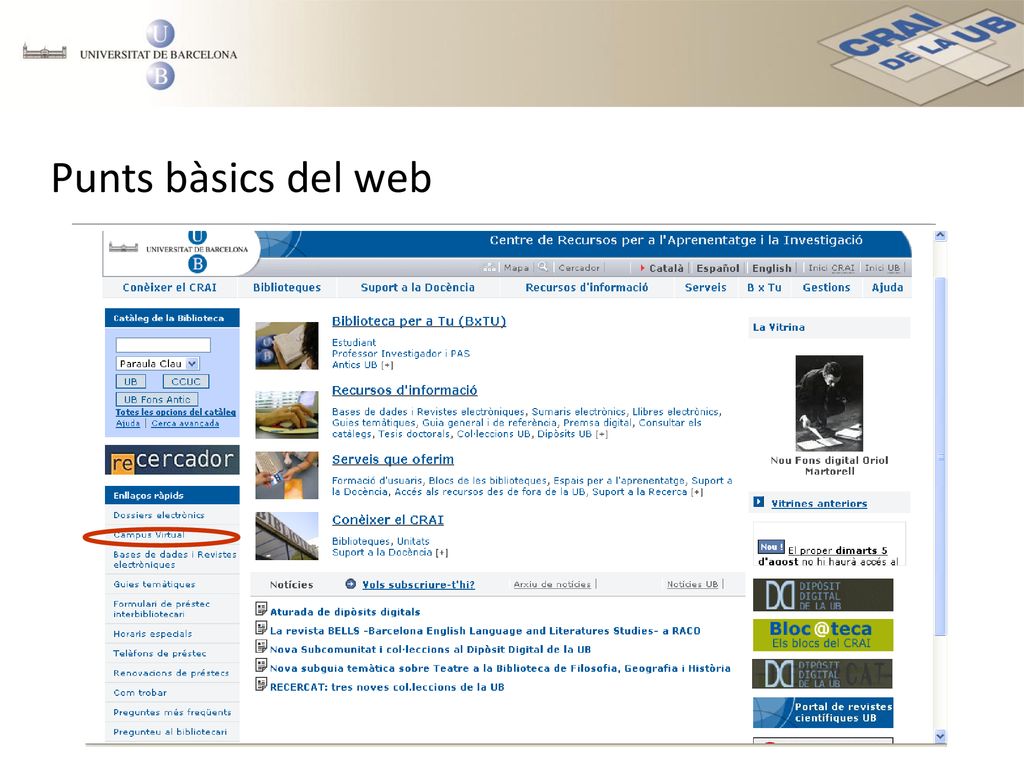Open Guies temàtiques quick link
The height and width of the screenshot is (768, 1024).
click(x=154, y=584)
